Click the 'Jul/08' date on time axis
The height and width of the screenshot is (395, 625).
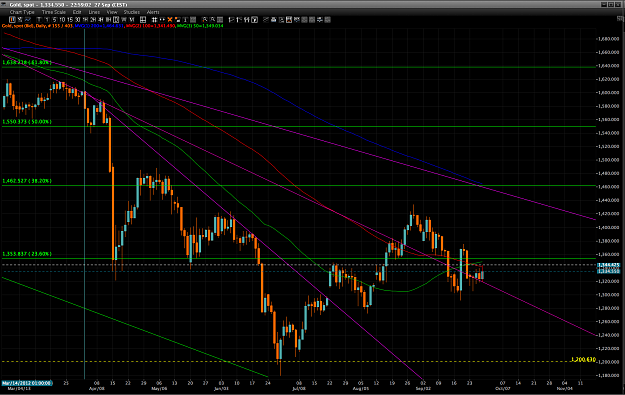point(299,388)
